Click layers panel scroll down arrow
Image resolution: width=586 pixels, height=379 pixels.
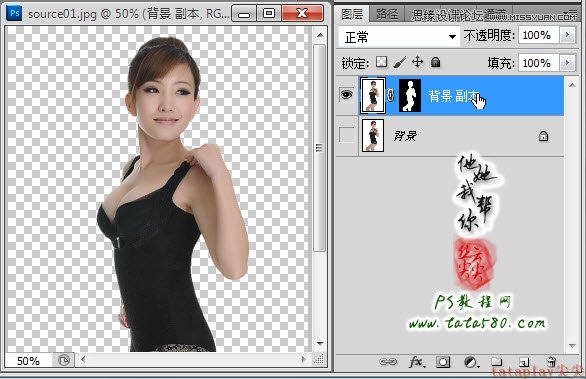pyautogui.click(x=572, y=346)
